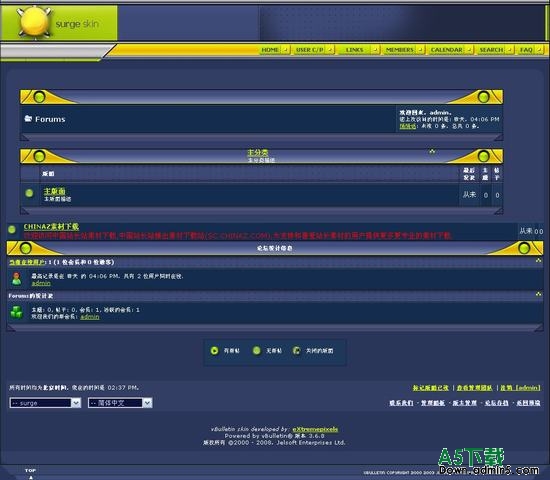Image resolution: width=550 pixels, height=480 pixels.
Task: Open the eXtremepixels developer link
Action: pyautogui.click(x=315, y=429)
